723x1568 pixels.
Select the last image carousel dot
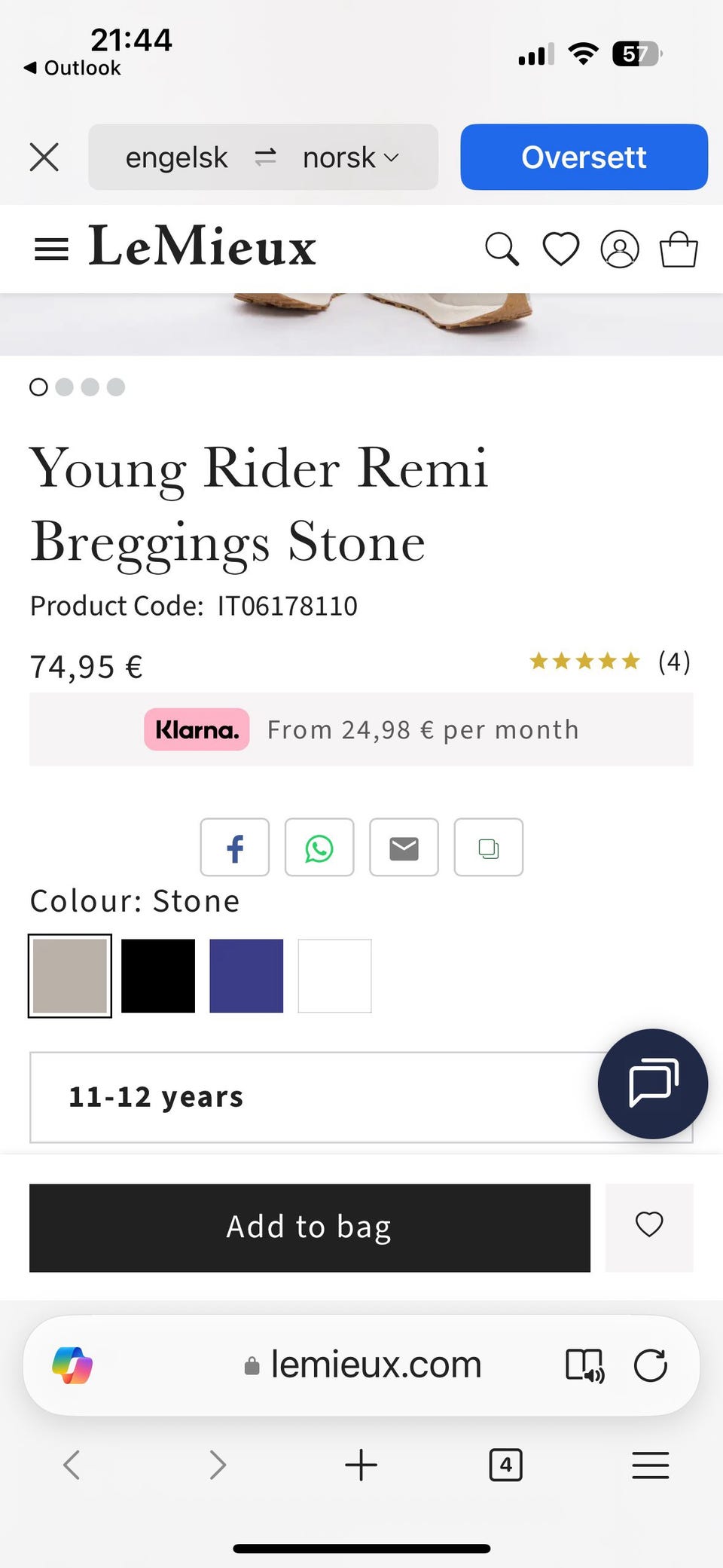click(116, 387)
